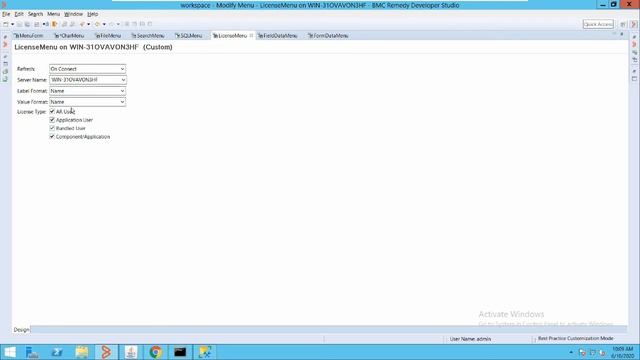
Task: Click the bottom icon in the left sidebar
Action: coord(5,80)
